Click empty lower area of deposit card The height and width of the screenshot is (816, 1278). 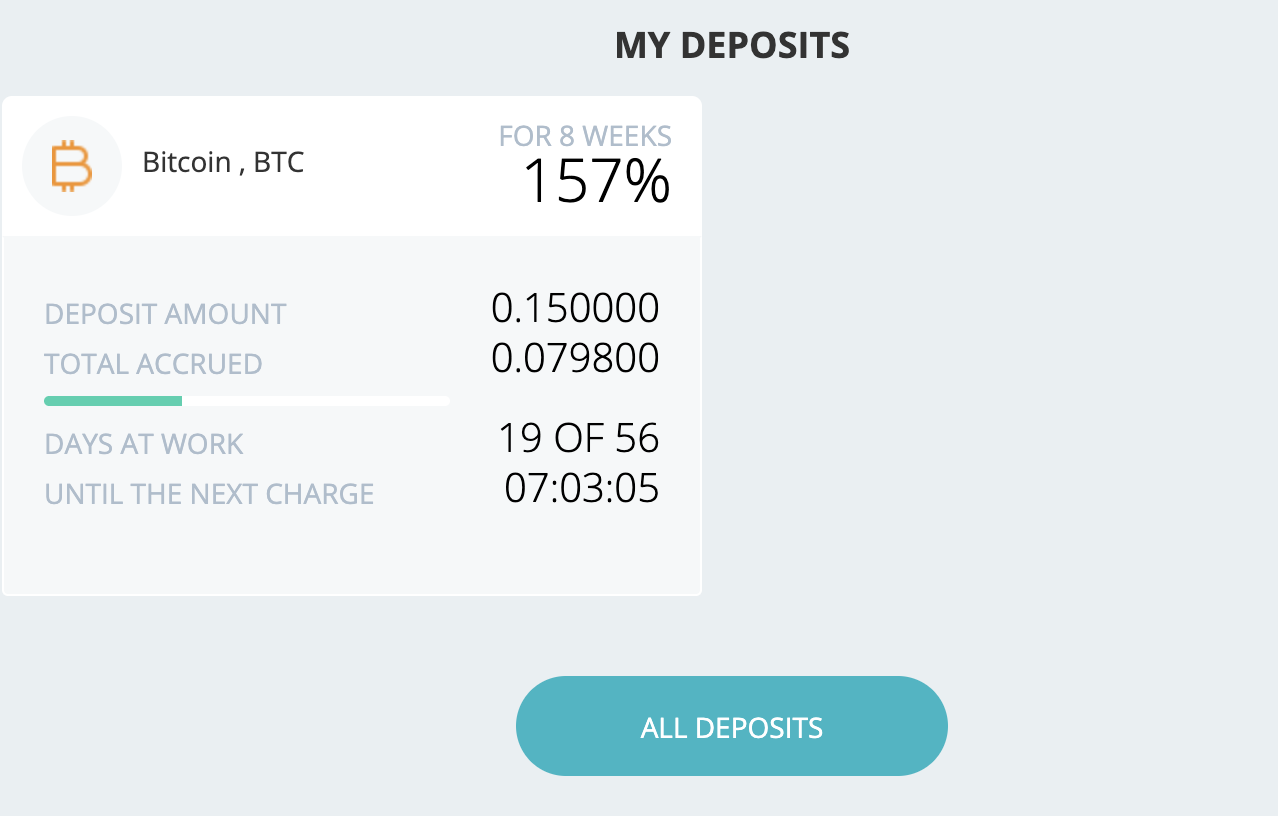point(352,553)
